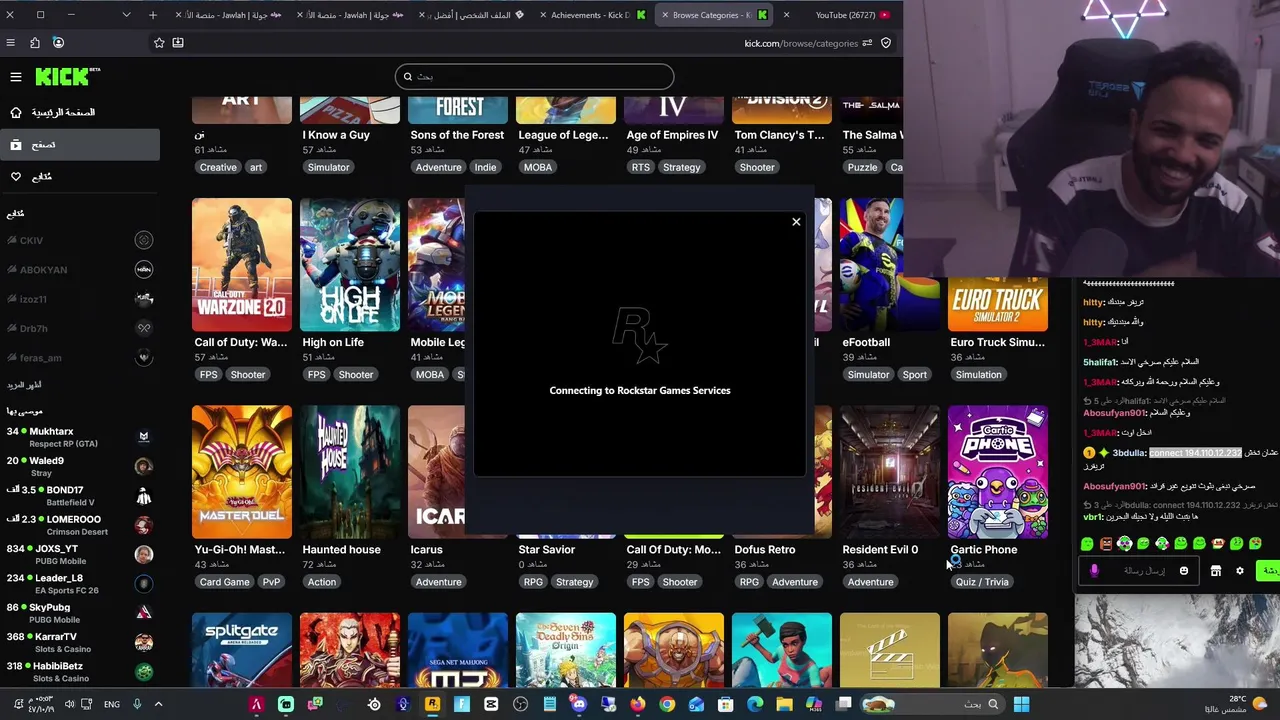Open File Explorer folder on taskbar
Viewport: 1280px width, 720px height.
785,704
